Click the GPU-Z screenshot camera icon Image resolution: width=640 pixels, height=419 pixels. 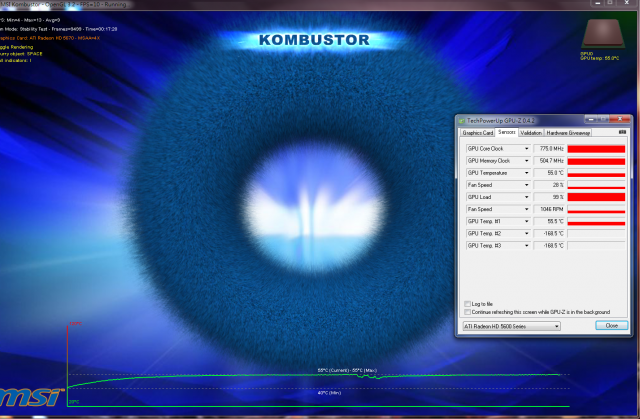click(x=622, y=132)
